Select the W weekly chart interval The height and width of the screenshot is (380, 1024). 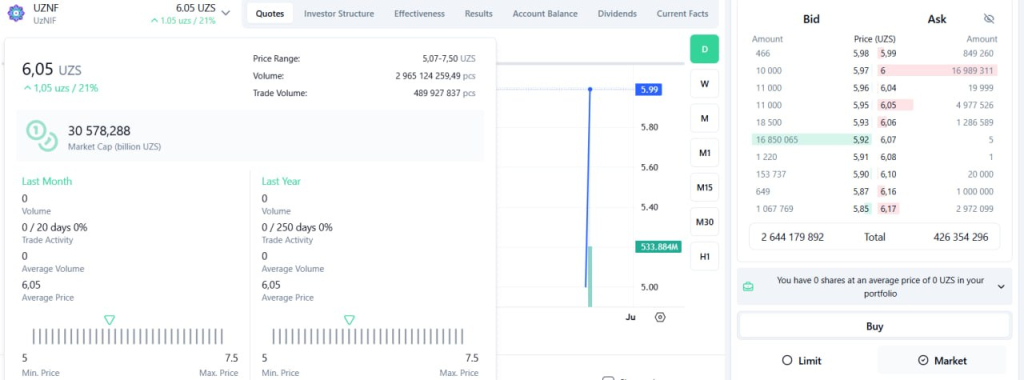pos(705,84)
